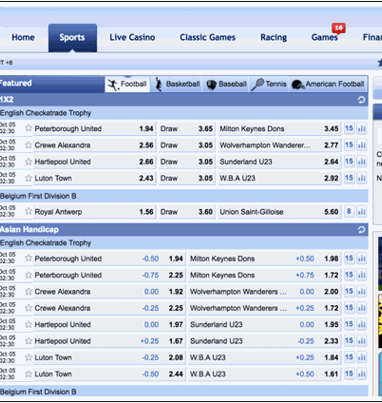Show 15 more markets for 1X2 Luton Town row
This screenshot has height=403, width=382.
pyautogui.click(x=349, y=178)
